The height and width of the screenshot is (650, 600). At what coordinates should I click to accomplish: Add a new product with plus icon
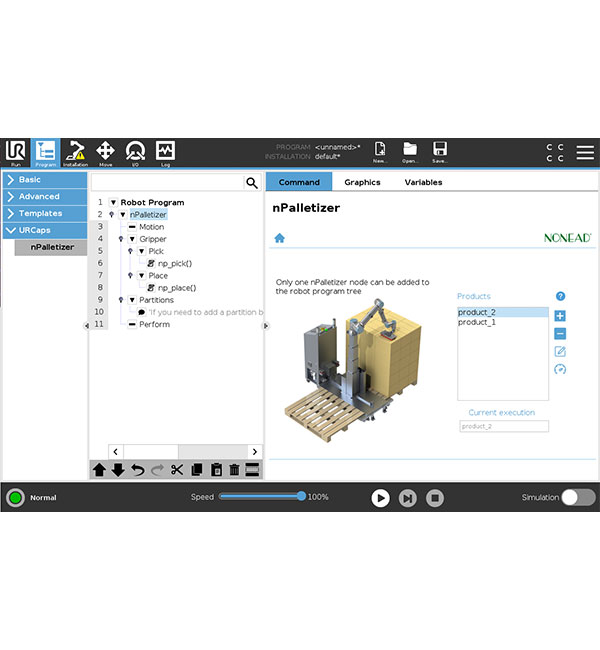pos(560,316)
